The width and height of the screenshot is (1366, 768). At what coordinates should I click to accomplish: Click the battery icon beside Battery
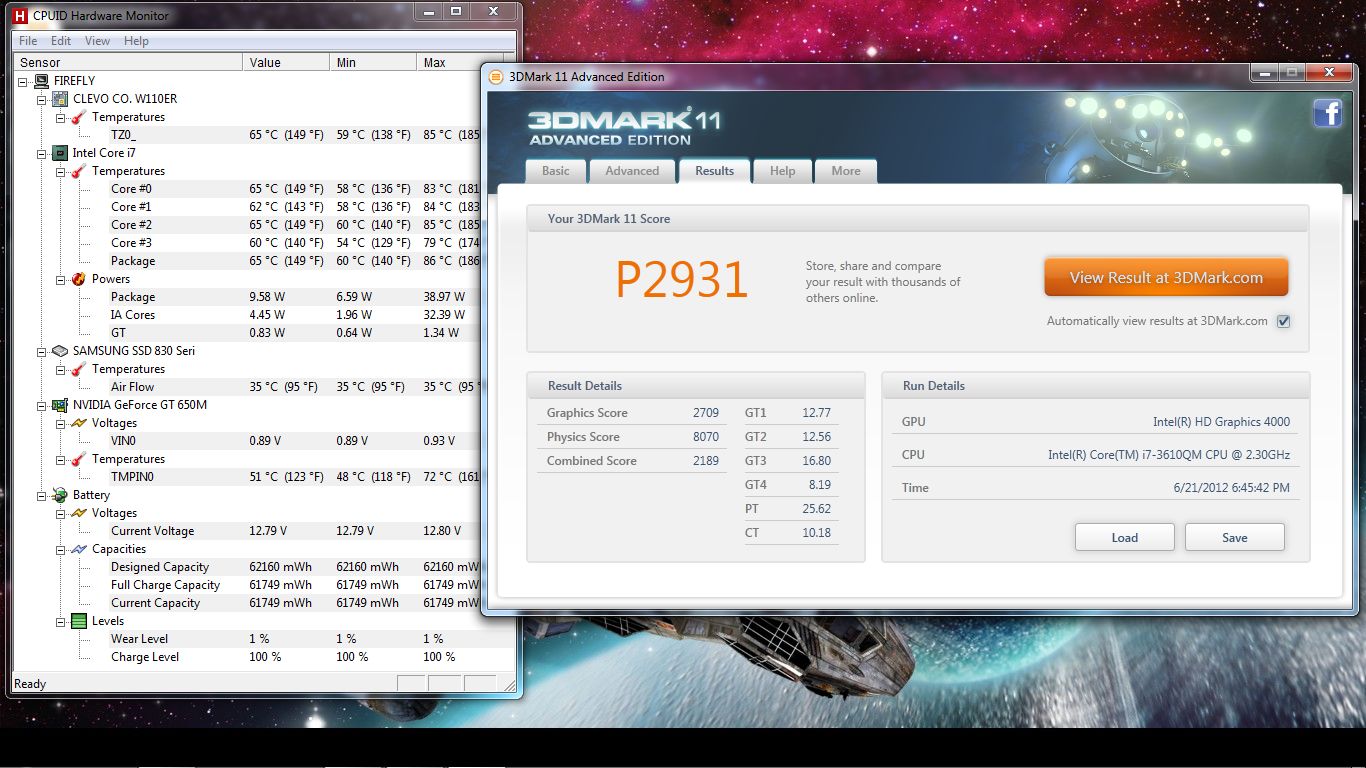(60, 495)
